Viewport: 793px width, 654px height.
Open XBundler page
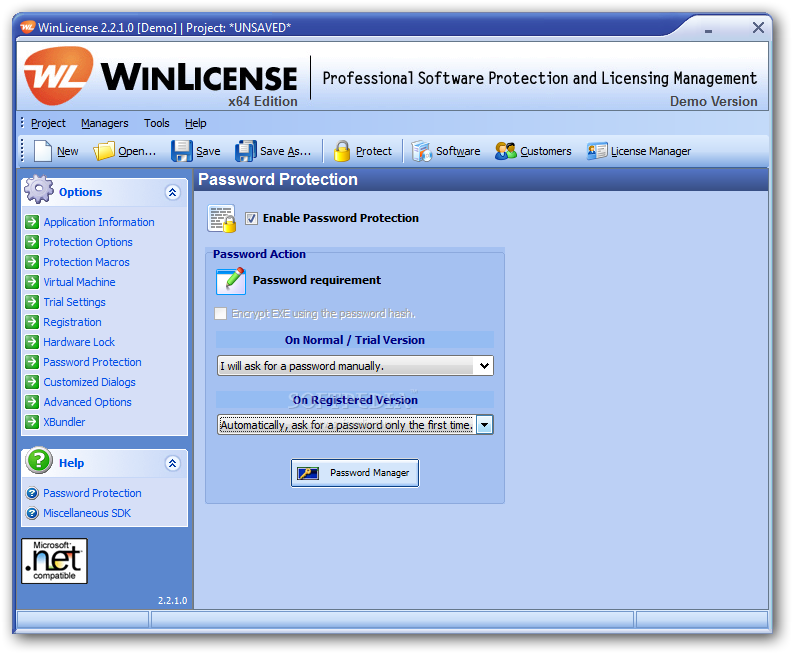click(64, 421)
